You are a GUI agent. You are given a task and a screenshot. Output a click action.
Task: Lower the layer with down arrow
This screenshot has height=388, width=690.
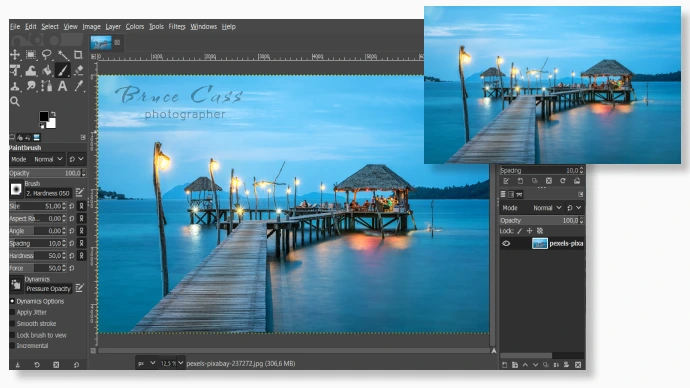coord(536,365)
